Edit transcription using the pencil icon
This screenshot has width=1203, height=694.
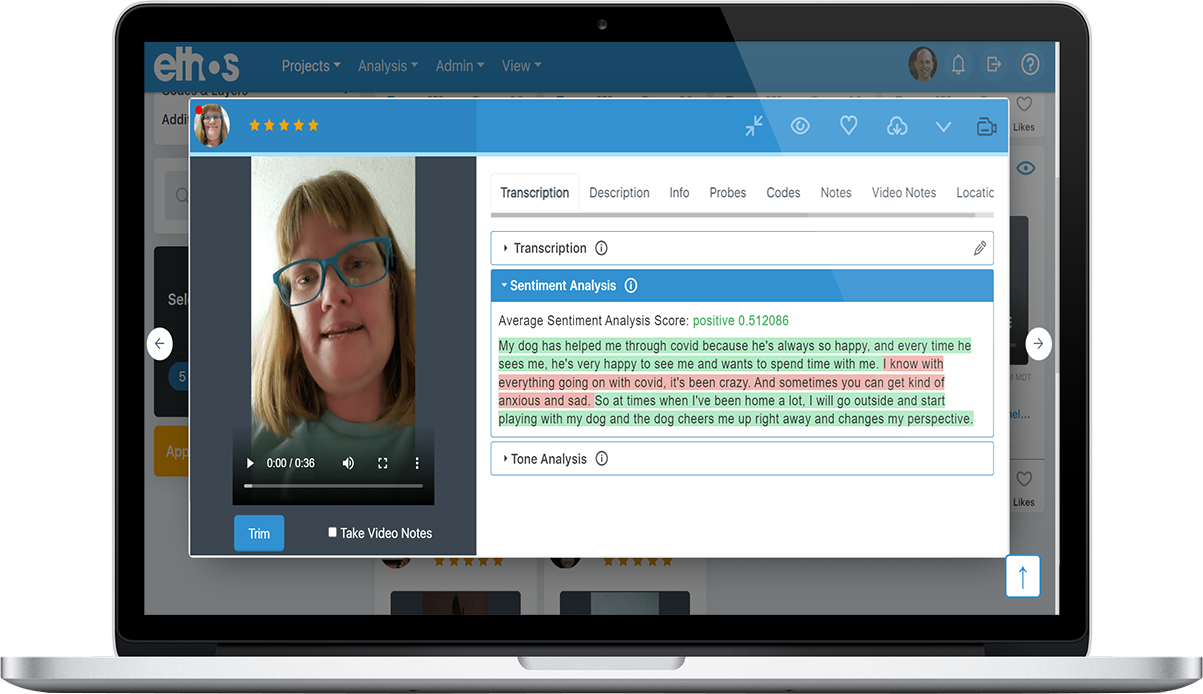[979, 247]
